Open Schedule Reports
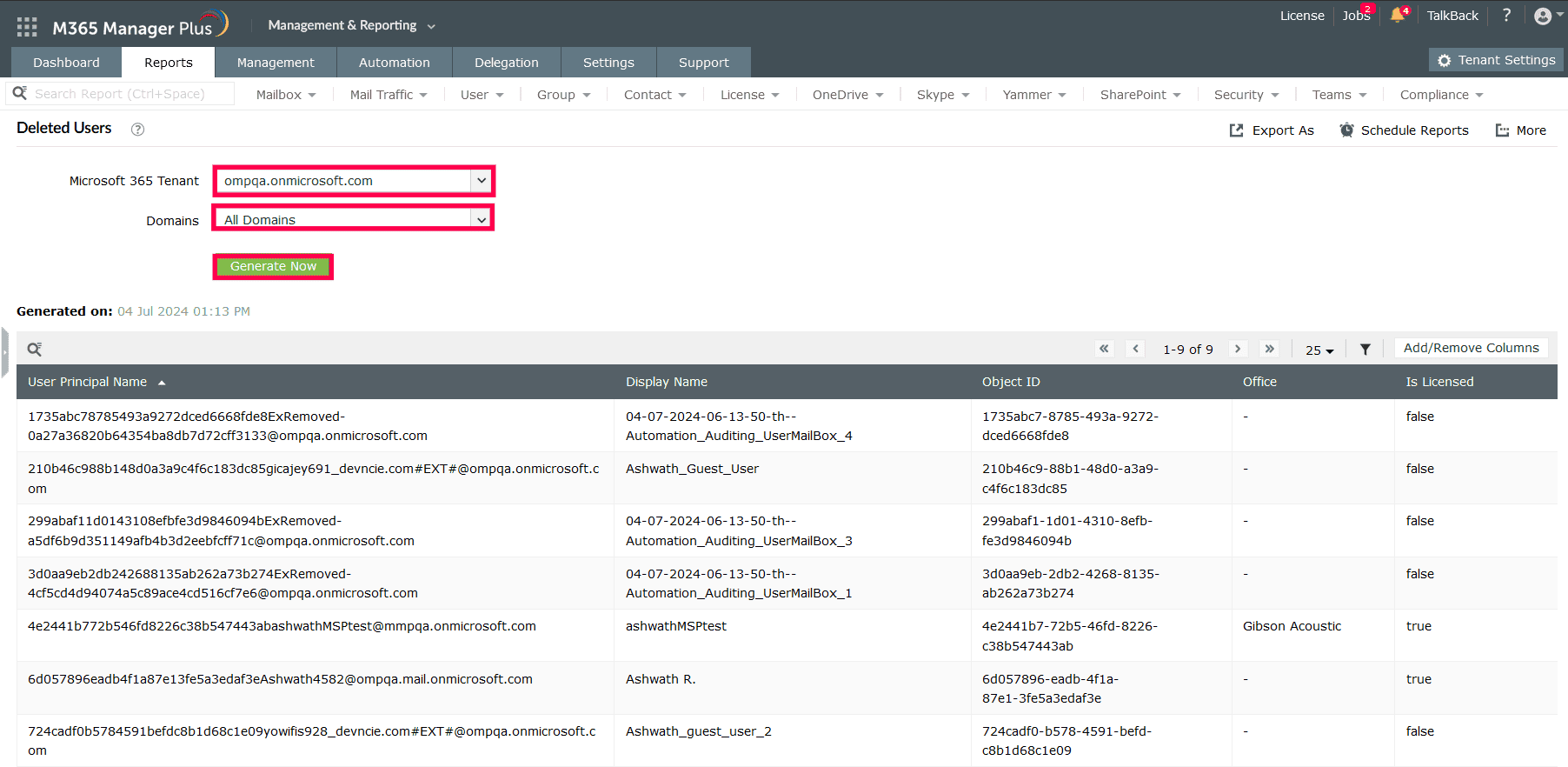The width and height of the screenshot is (1568, 767). (1404, 130)
